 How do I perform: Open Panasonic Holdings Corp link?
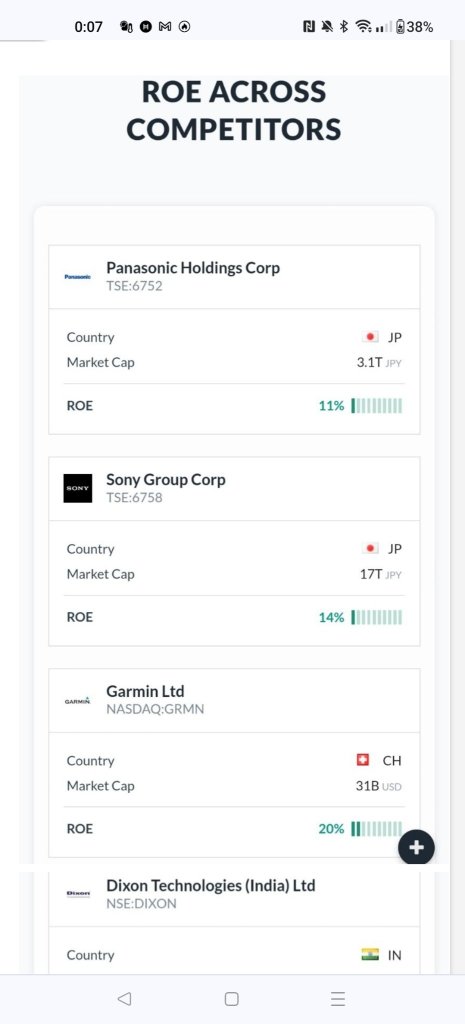pos(193,268)
